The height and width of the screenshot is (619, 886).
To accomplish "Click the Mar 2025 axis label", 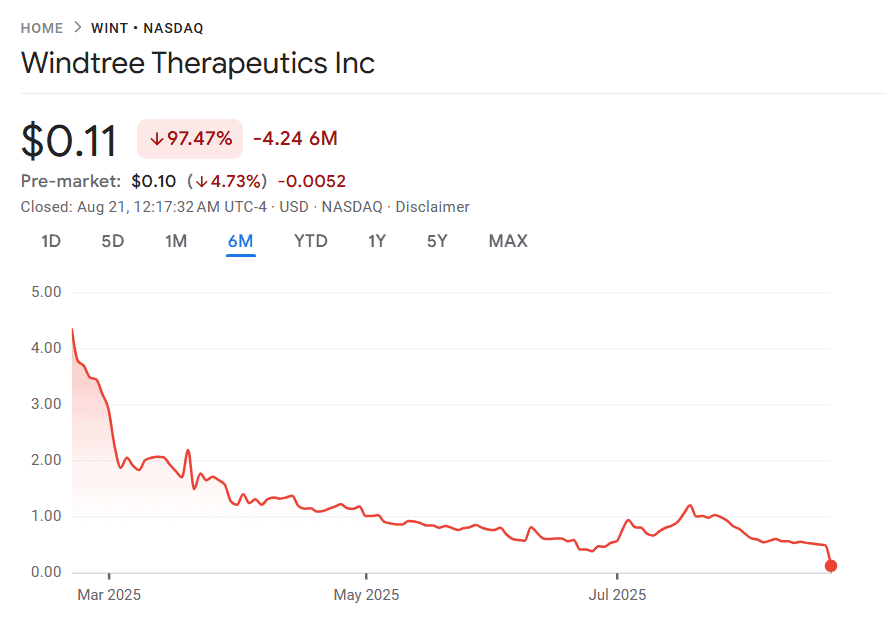I will [x=109, y=595].
